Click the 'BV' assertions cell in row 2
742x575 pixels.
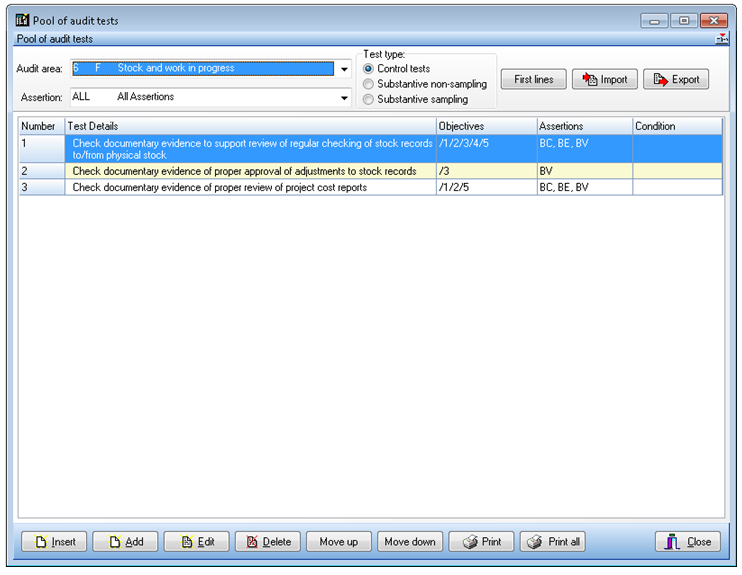point(585,171)
